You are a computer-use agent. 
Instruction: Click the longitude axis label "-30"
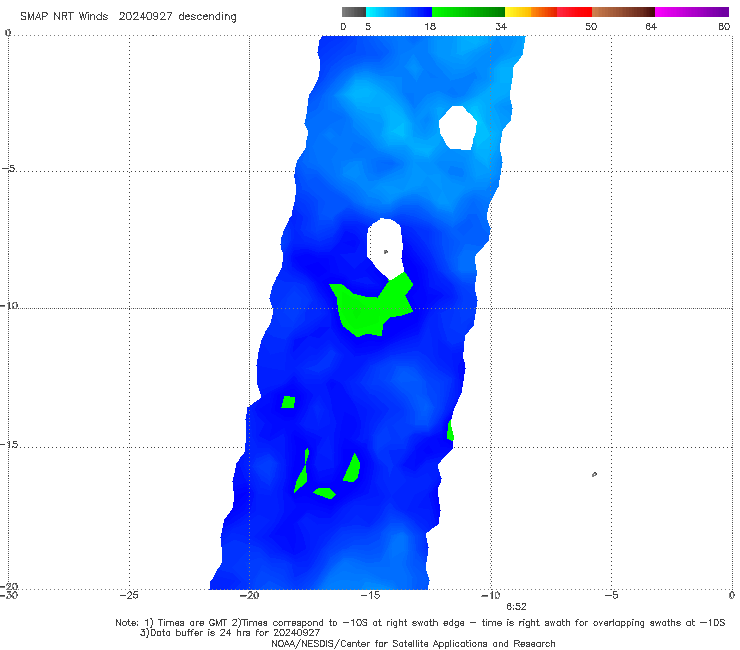[9, 595]
